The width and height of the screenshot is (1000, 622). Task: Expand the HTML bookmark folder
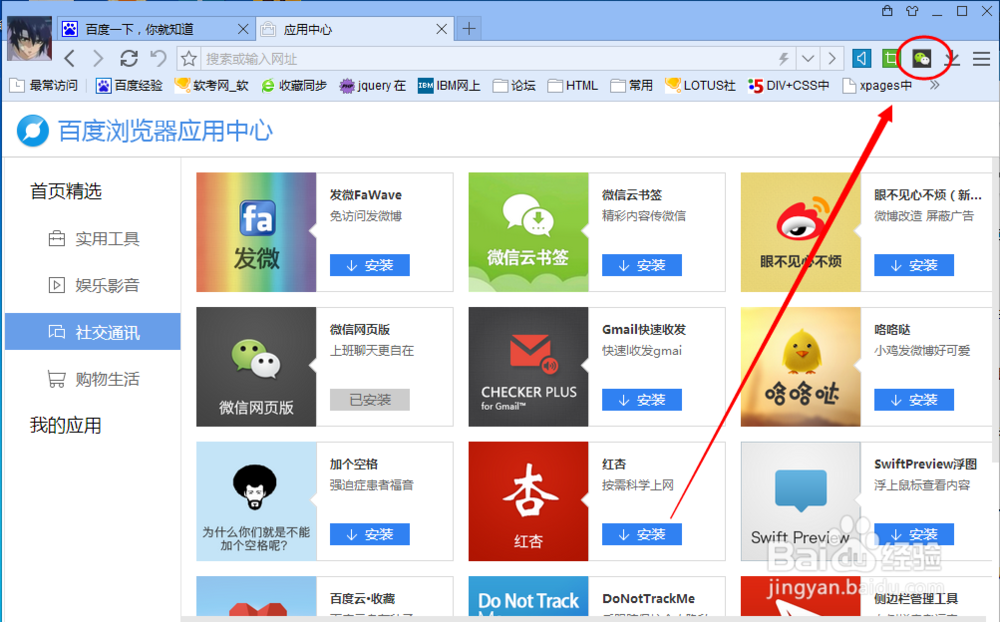[x=573, y=85]
